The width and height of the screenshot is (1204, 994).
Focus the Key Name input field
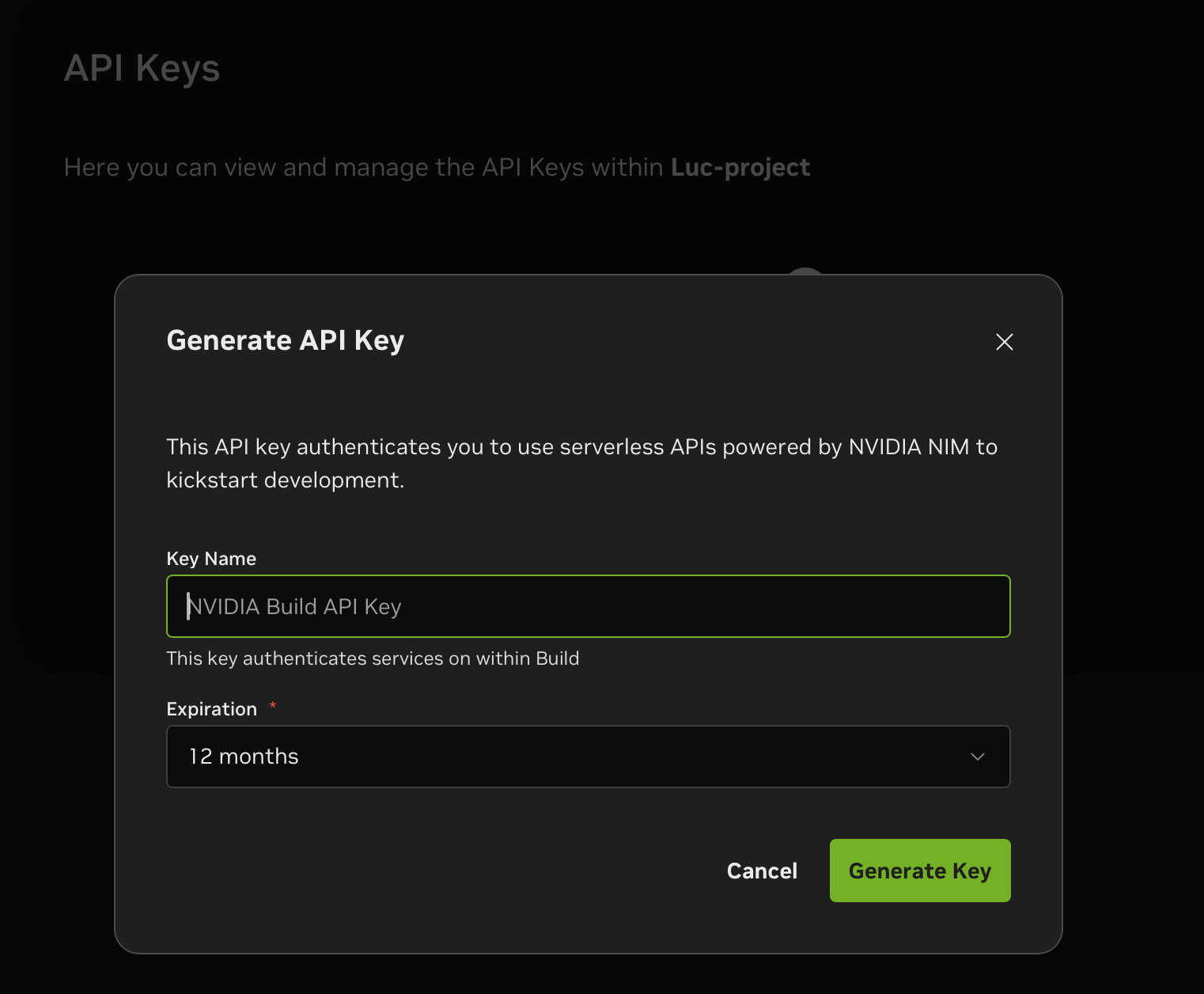(x=588, y=606)
